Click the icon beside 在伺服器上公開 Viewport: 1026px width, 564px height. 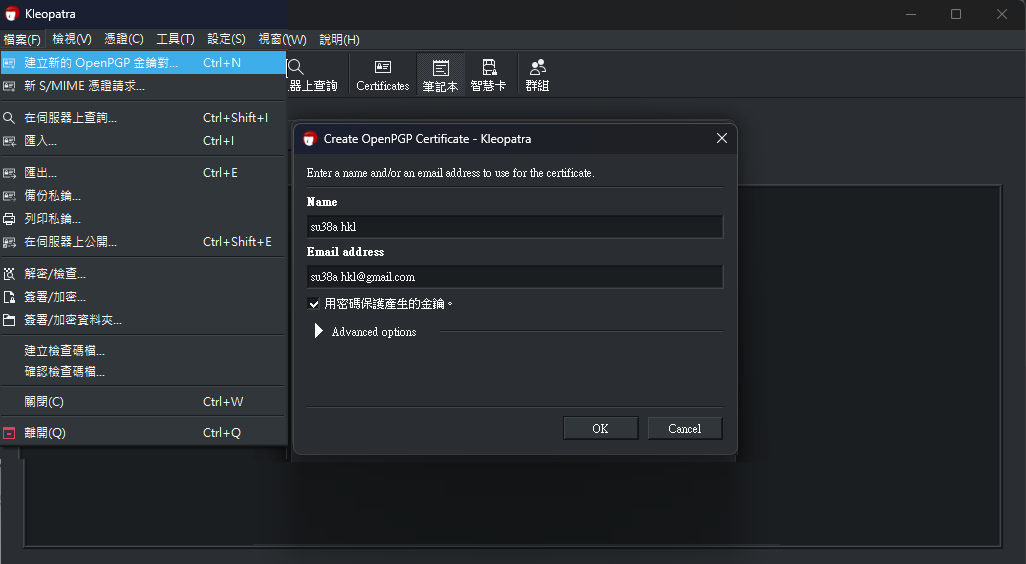pyautogui.click(x=9, y=242)
